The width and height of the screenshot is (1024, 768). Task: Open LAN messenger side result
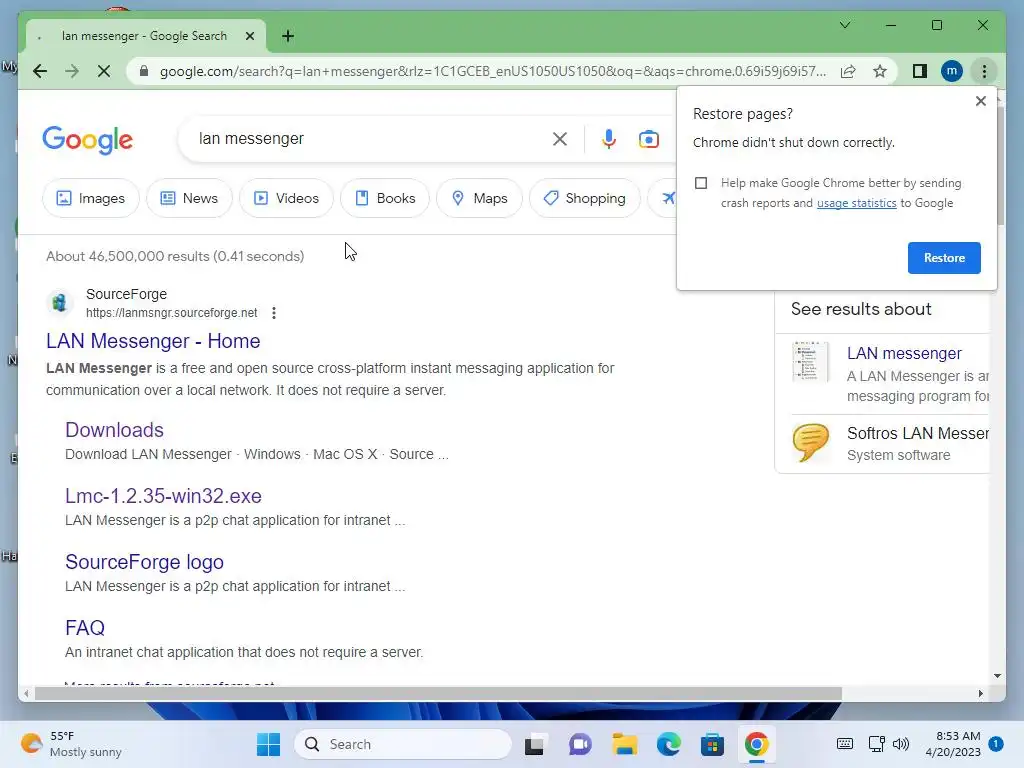(x=904, y=353)
